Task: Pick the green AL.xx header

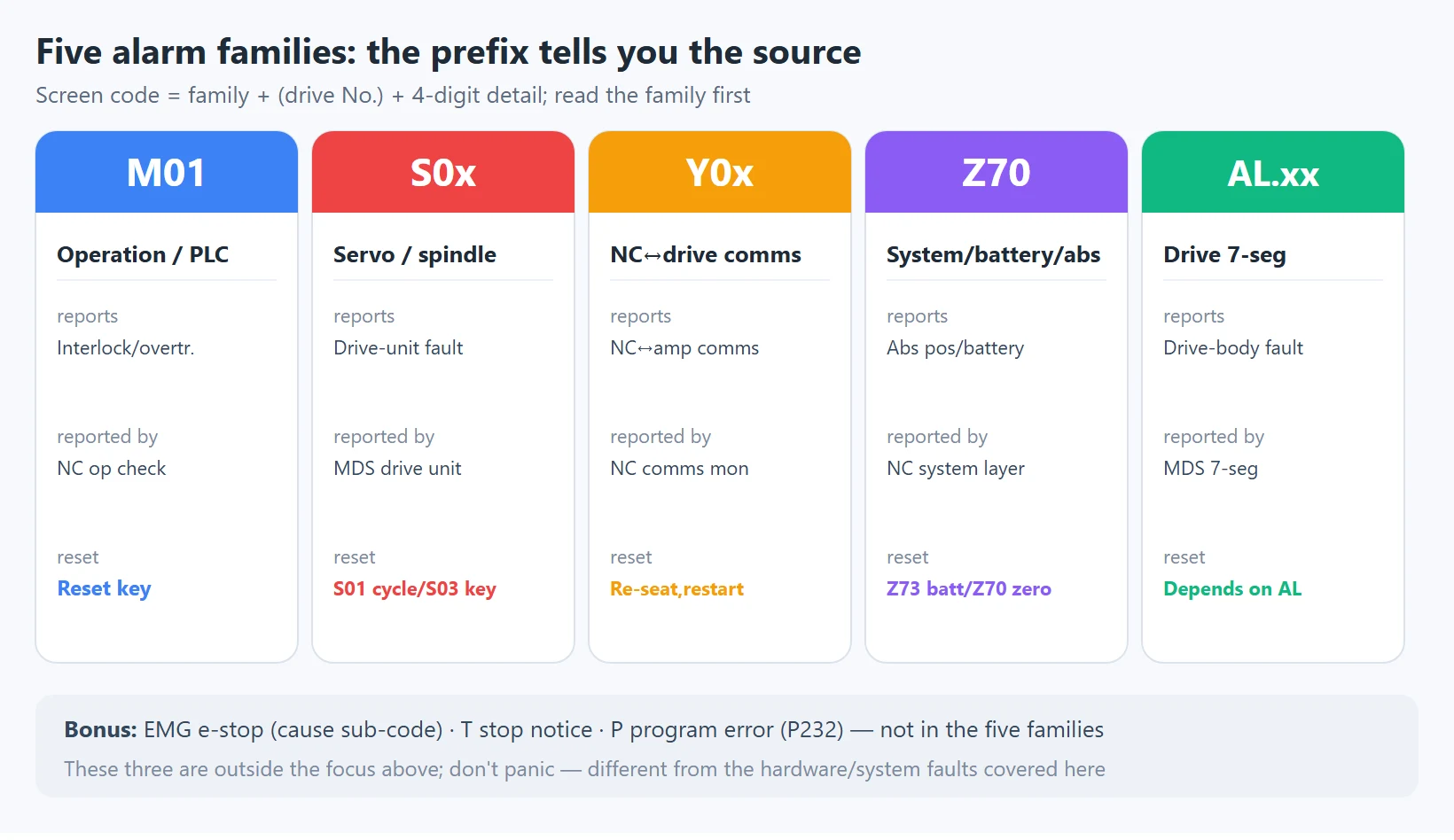Action: pyautogui.click(x=1273, y=172)
